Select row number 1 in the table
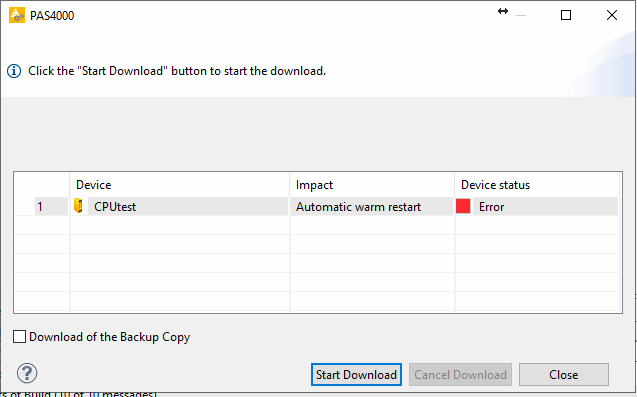The image size is (637, 397). (40, 207)
